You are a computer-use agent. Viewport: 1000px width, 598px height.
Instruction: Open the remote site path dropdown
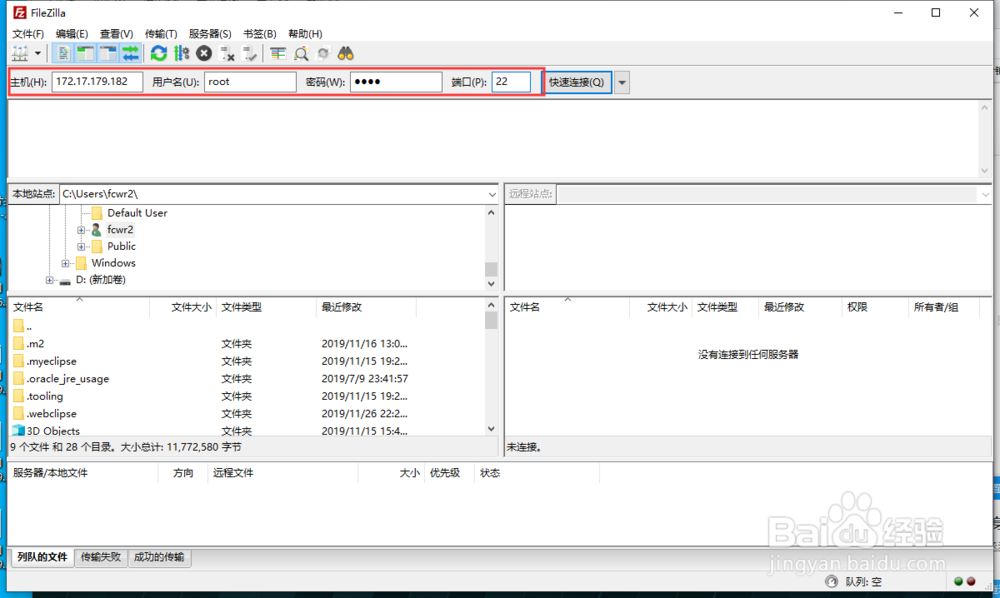tap(985, 194)
